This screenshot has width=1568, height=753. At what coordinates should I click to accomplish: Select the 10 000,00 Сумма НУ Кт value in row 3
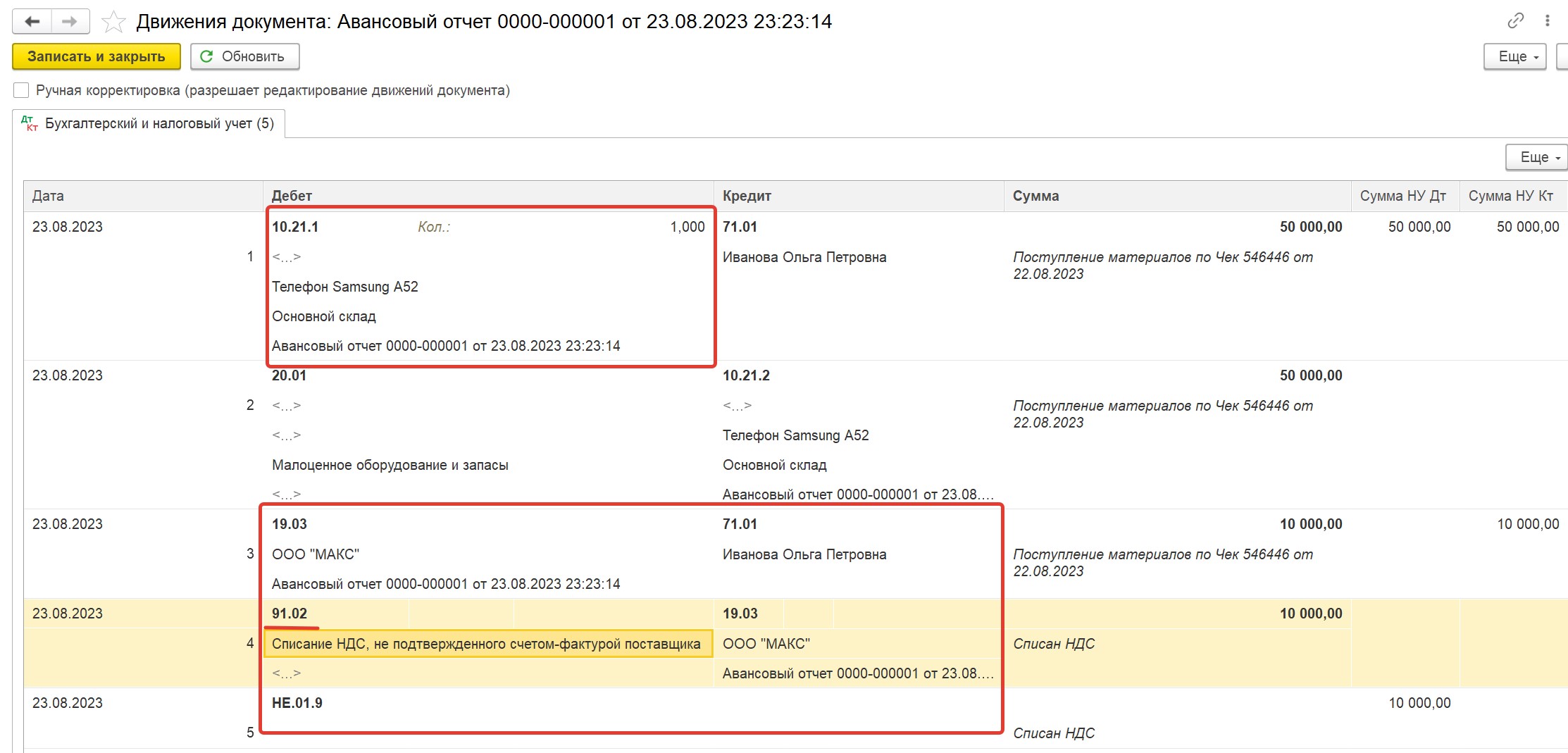click(1528, 524)
